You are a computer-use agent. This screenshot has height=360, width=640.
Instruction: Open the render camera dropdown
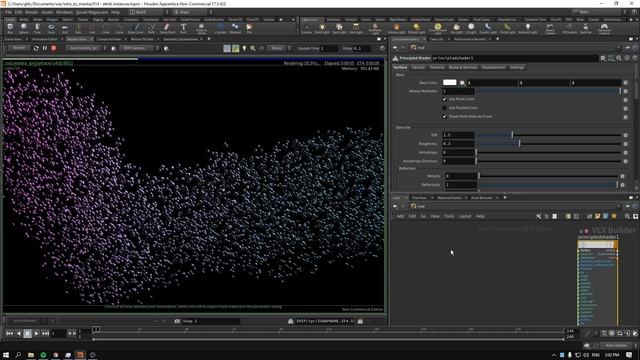point(138,48)
